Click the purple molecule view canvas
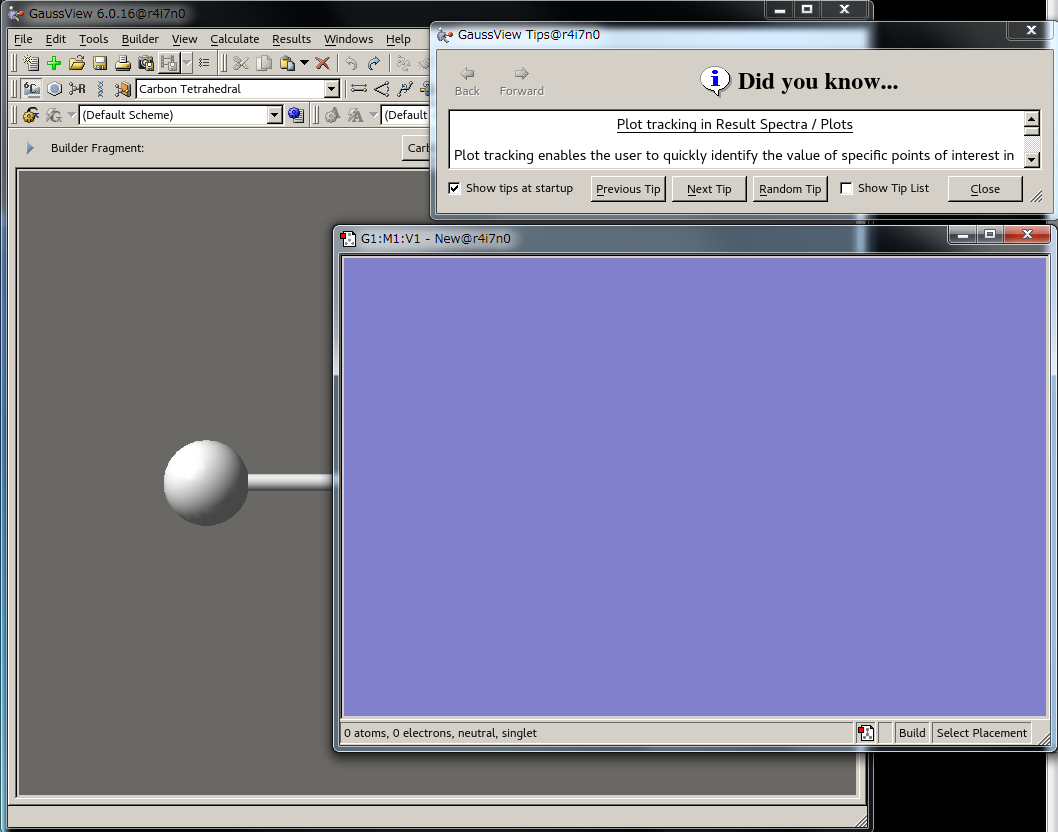The image size is (1058, 832). click(x=694, y=487)
